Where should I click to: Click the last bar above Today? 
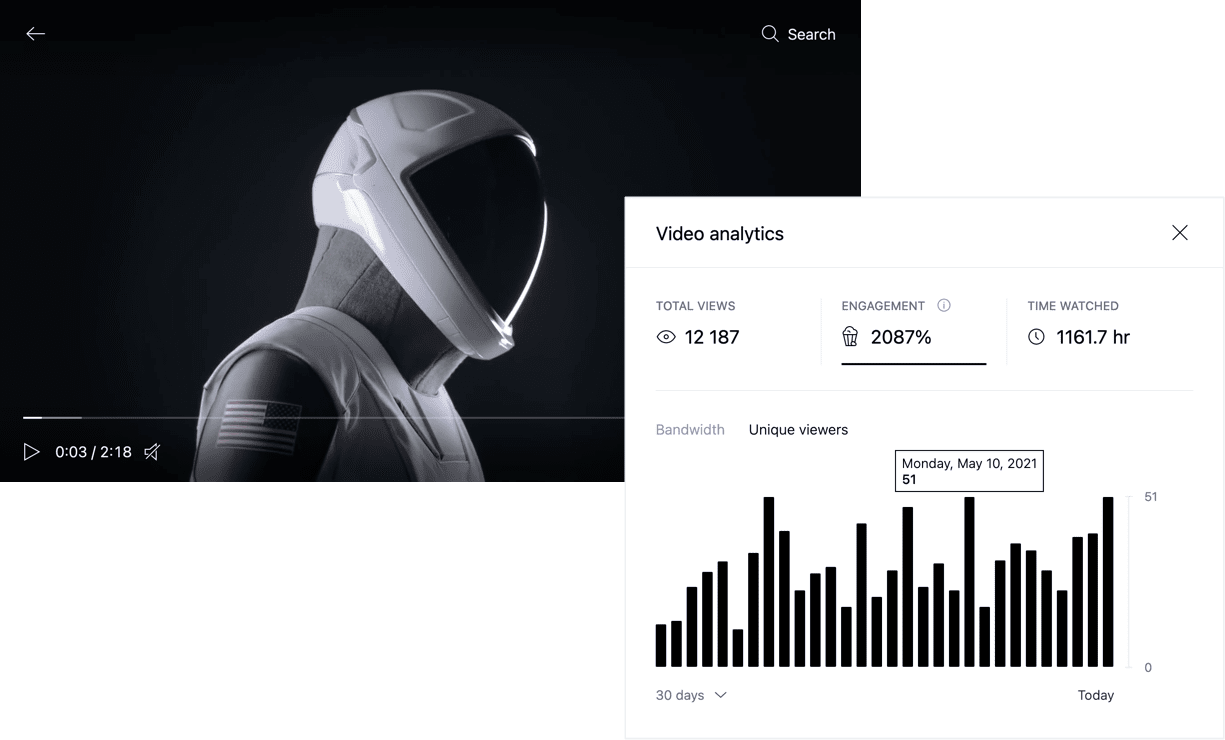(x=1108, y=582)
